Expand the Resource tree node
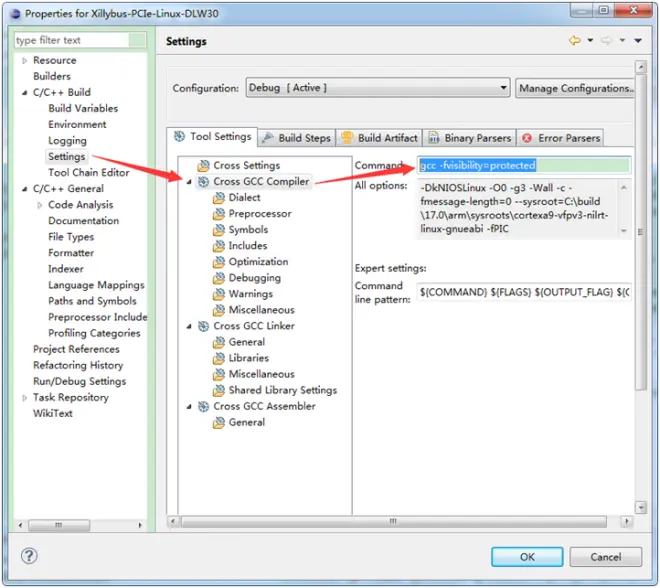Viewport: 660px width, 588px height. point(24,61)
